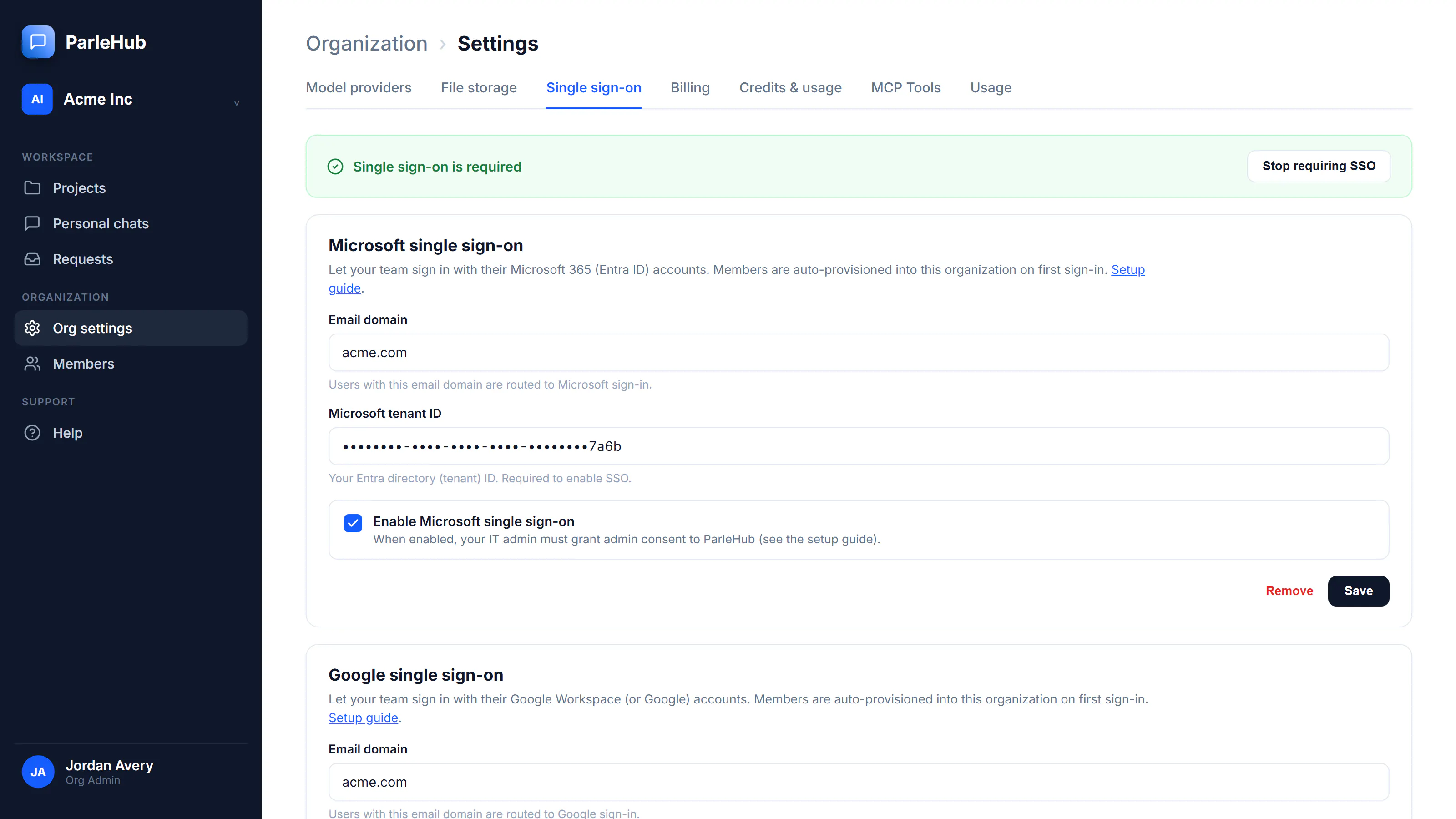This screenshot has width=1456, height=819.
Task: Click the Microsoft Email domain input field
Action: pos(859,353)
